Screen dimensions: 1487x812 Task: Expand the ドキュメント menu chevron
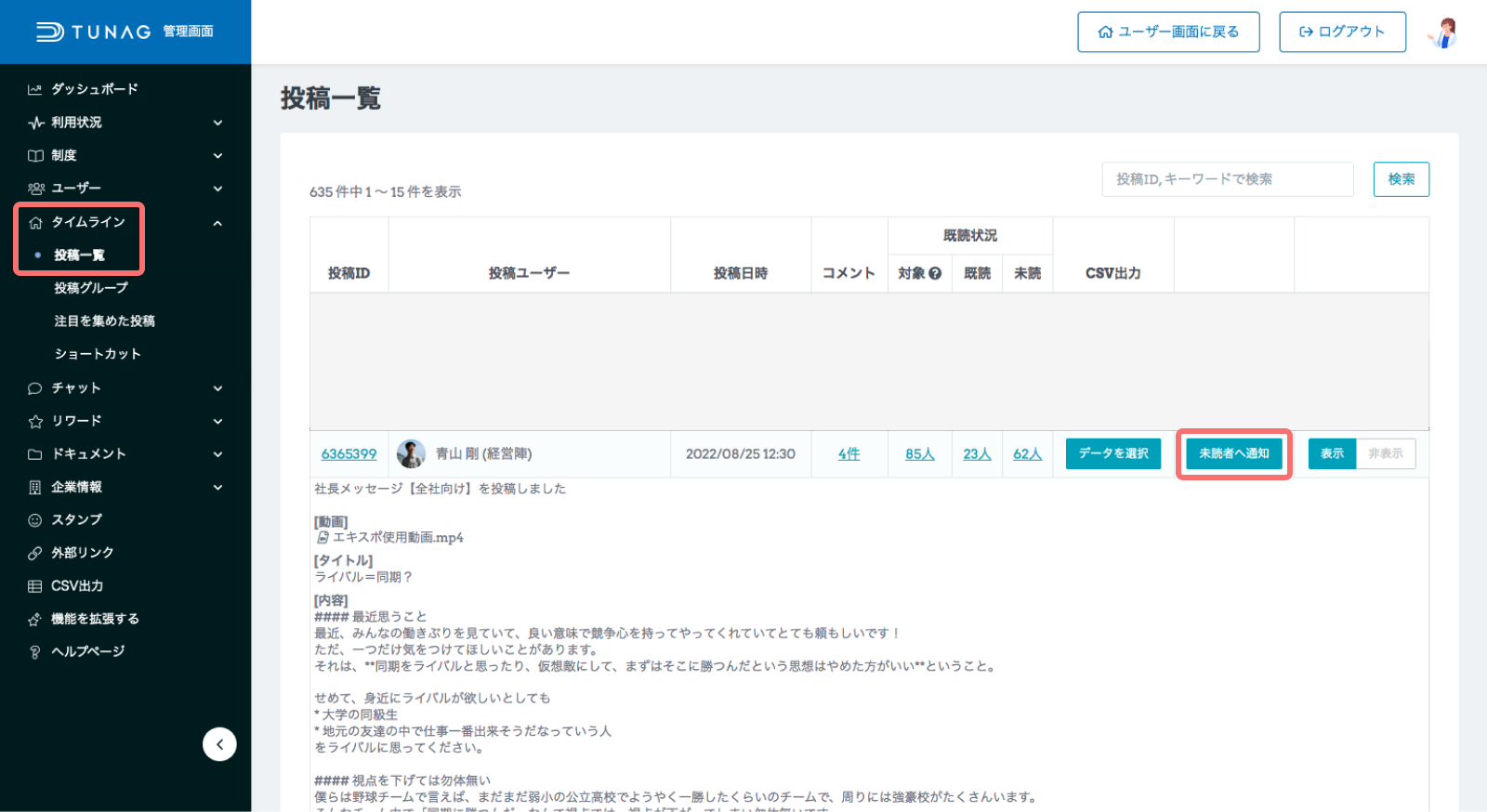click(217, 454)
